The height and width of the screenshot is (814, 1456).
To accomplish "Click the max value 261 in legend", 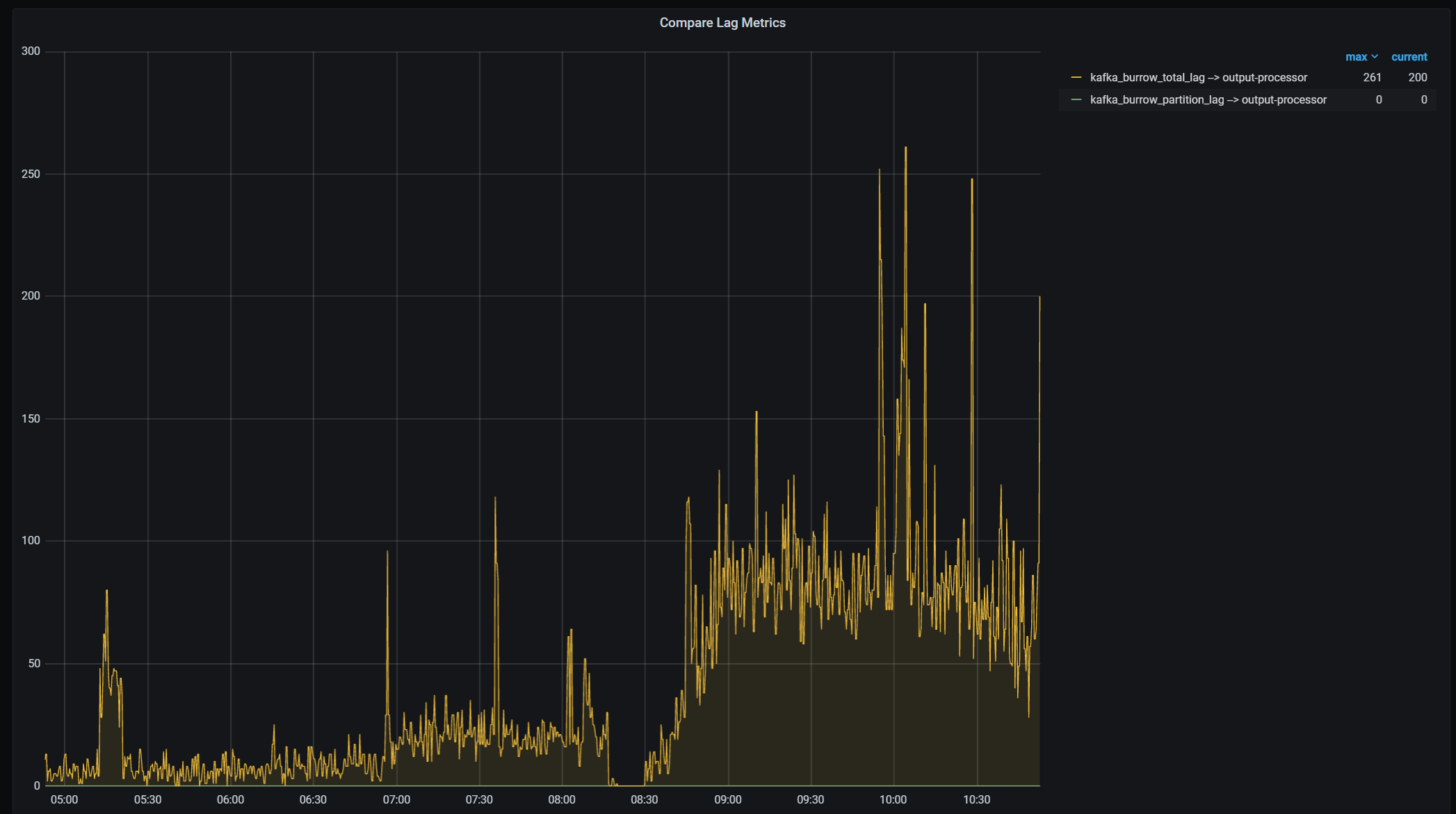I will point(1372,78).
